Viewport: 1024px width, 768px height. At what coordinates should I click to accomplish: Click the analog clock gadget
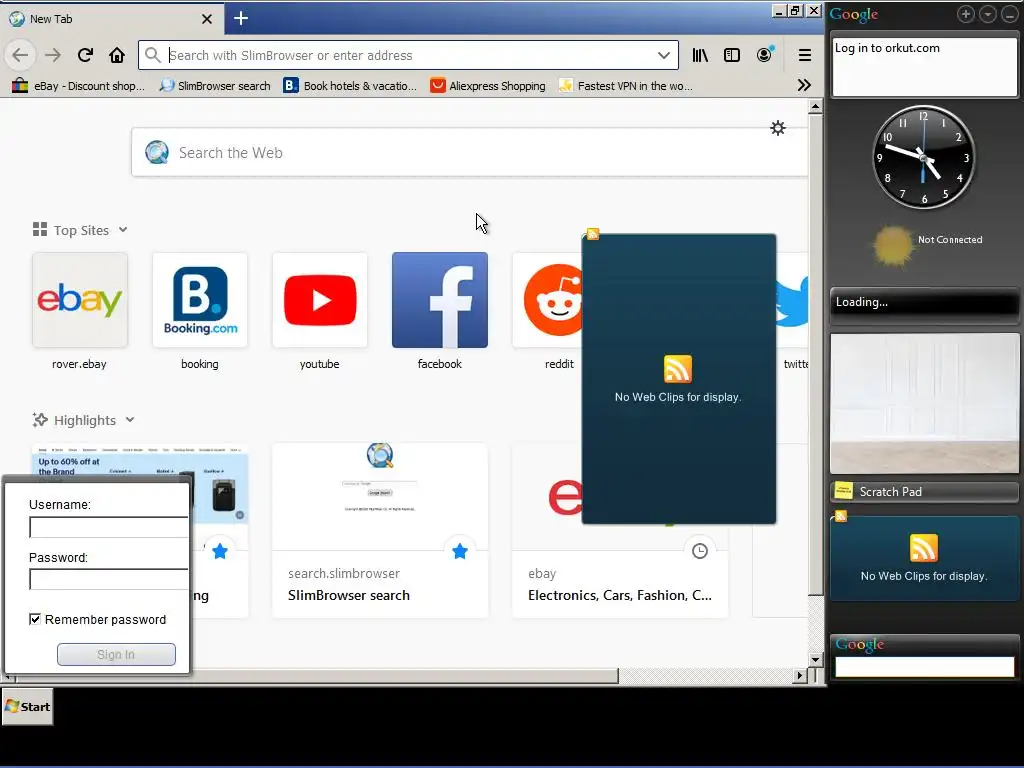(923, 157)
